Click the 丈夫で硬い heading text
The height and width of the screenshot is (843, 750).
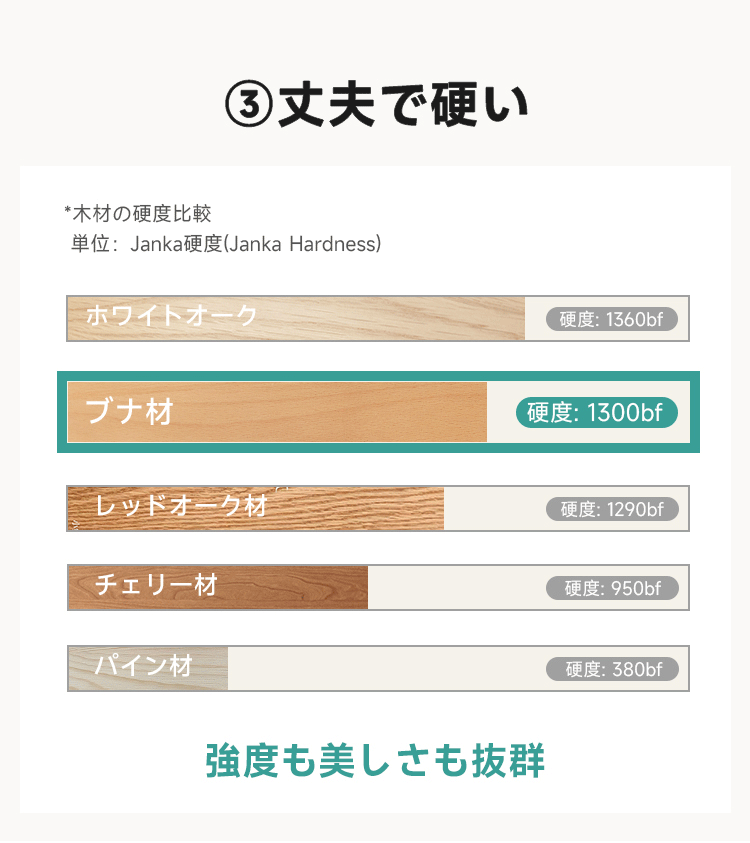[403, 105]
